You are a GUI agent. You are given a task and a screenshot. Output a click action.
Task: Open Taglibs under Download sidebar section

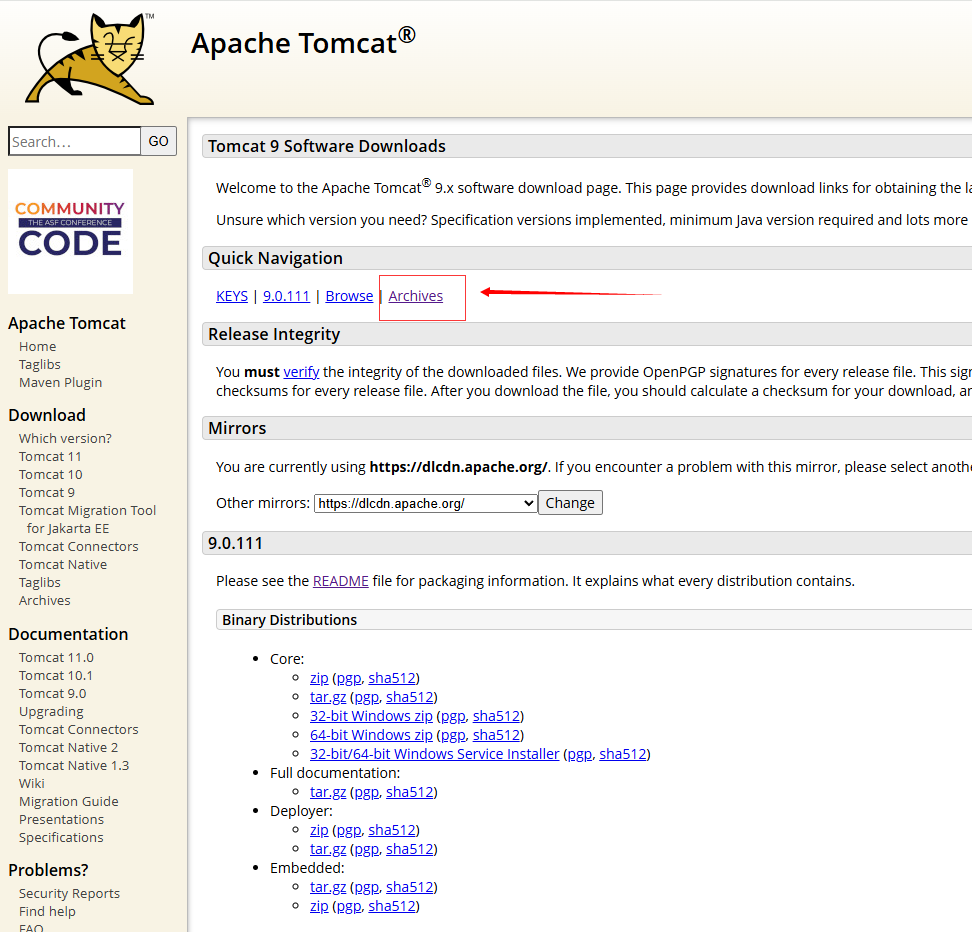(x=40, y=582)
